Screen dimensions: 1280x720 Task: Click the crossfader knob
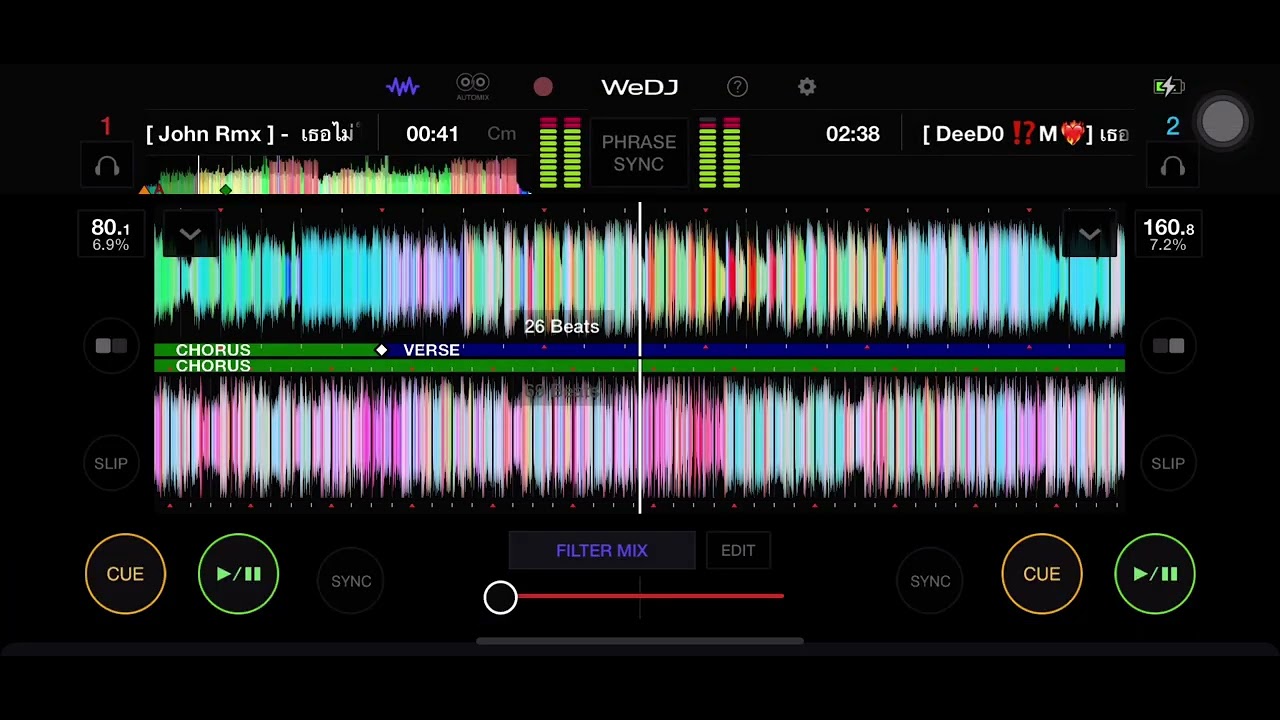(501, 597)
